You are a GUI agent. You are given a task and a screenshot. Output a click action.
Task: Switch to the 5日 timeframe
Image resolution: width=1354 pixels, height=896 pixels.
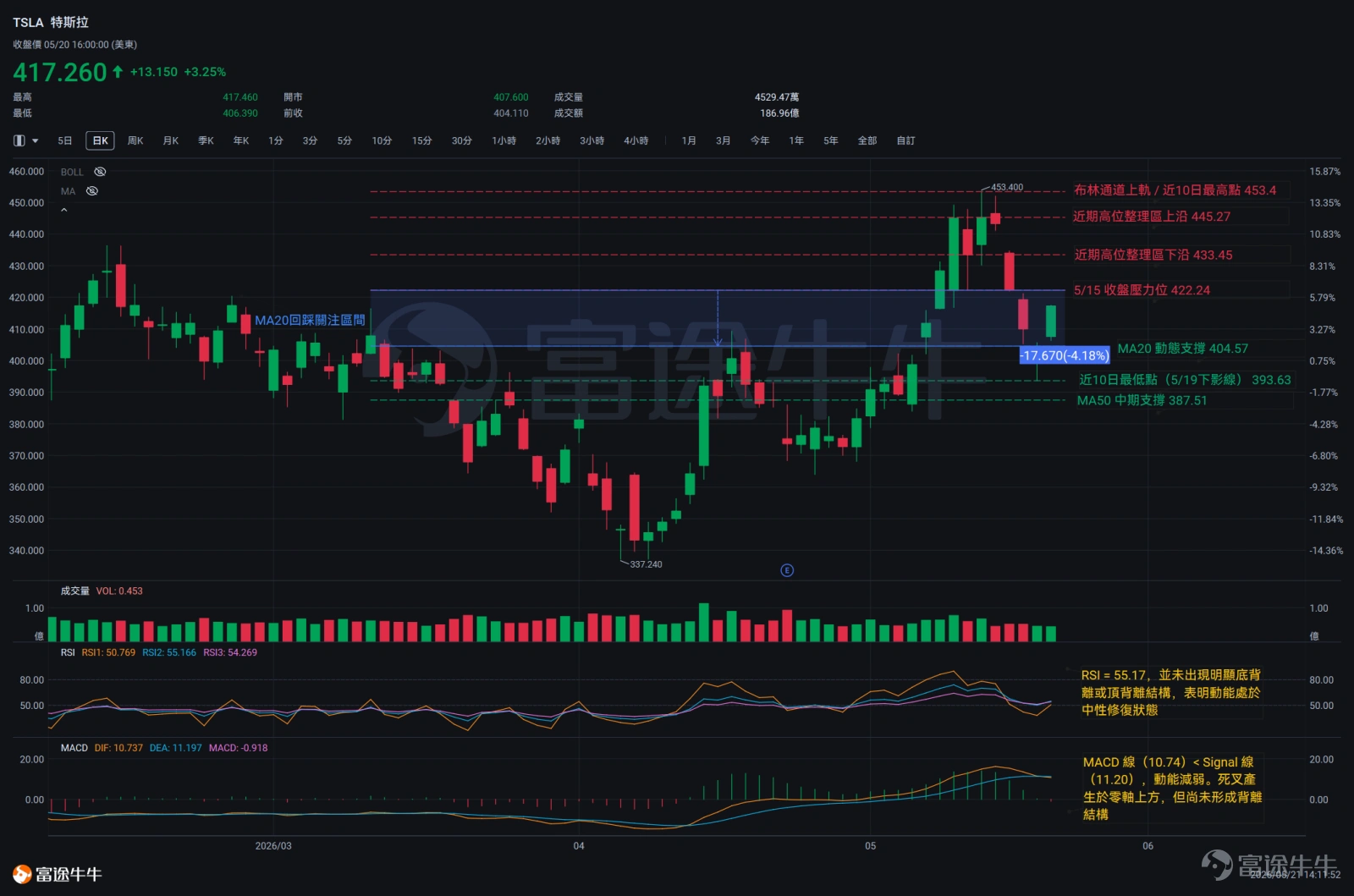click(65, 140)
